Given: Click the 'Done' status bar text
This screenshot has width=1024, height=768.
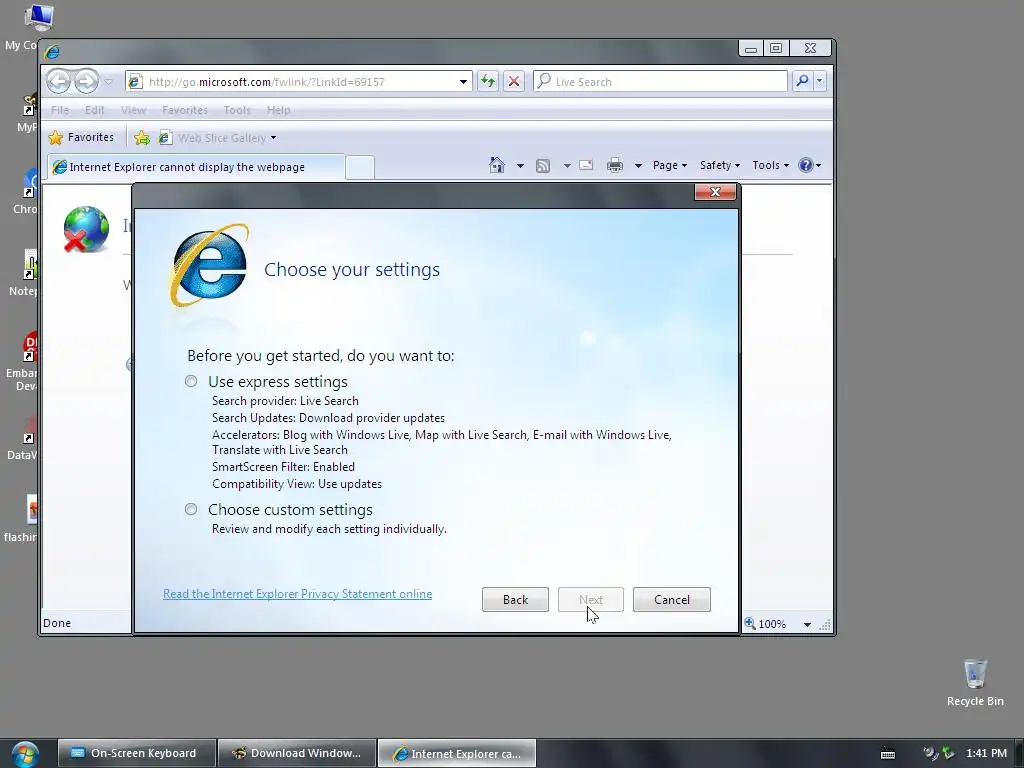Looking at the screenshot, I should point(57,623).
